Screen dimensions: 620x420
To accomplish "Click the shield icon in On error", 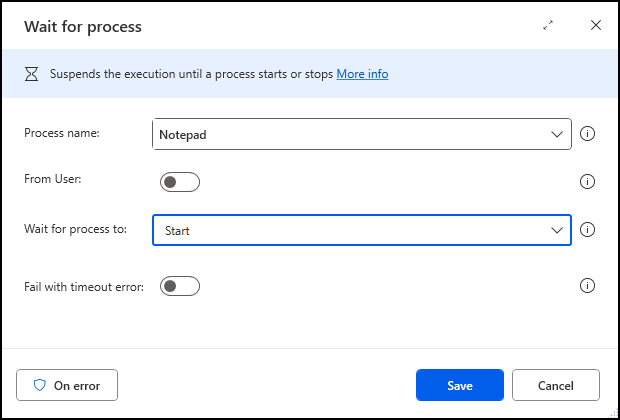I will point(40,385).
